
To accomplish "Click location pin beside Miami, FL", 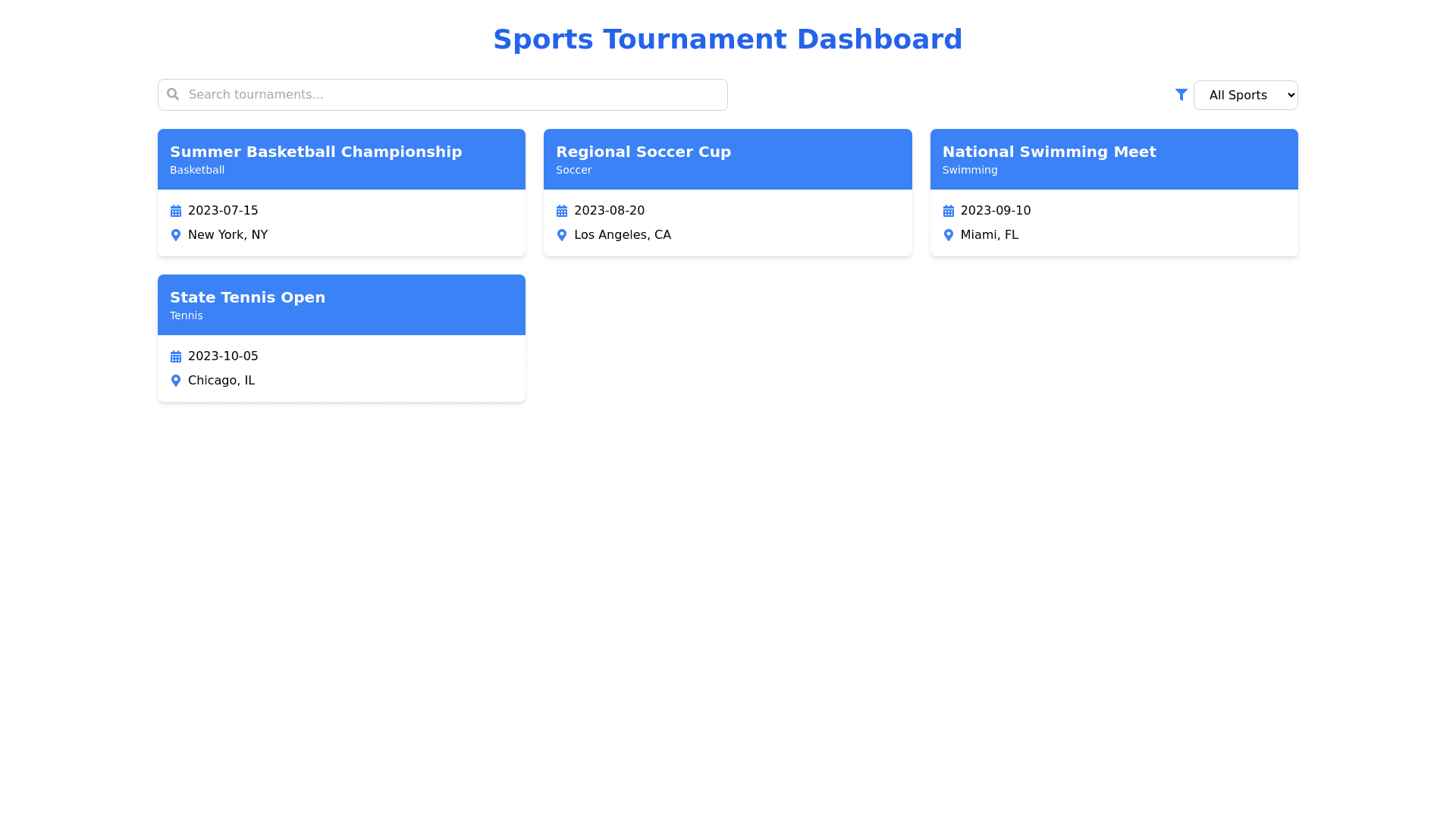I will [948, 235].
